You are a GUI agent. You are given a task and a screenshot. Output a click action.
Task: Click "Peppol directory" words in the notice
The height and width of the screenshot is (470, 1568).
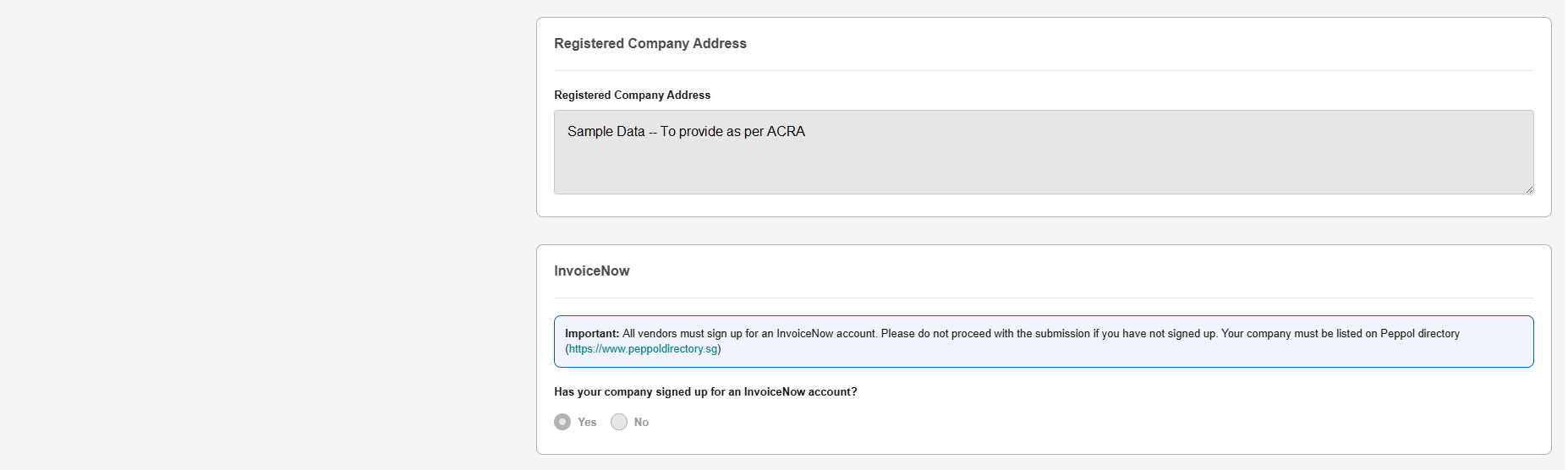(x=1419, y=334)
